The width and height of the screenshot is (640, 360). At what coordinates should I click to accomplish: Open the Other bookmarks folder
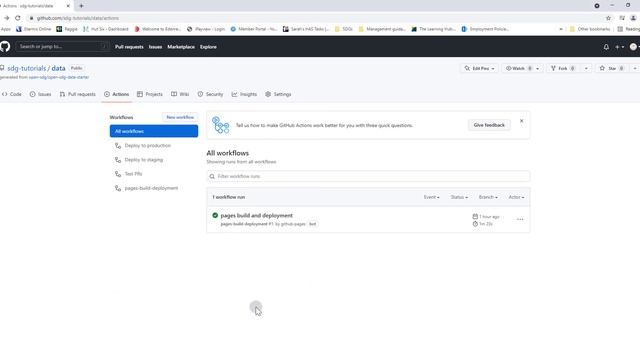(590, 29)
